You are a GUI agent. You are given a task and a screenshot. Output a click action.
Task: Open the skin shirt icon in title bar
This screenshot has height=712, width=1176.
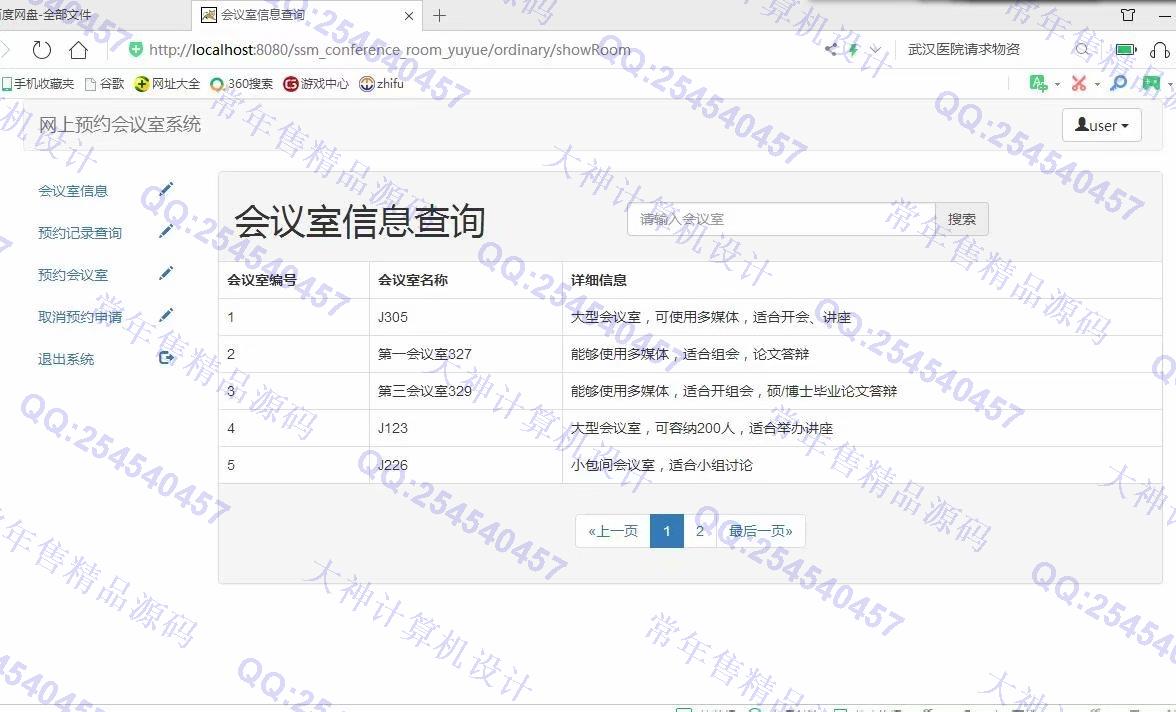[1128, 15]
